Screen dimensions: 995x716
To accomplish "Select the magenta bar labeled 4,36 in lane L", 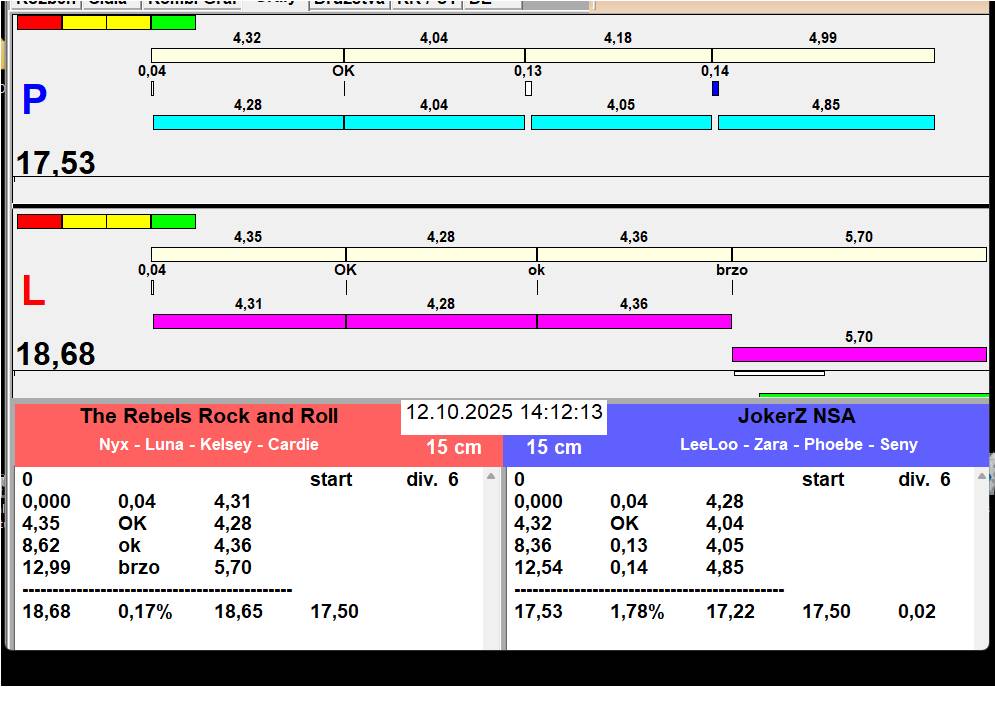I will click(x=634, y=321).
